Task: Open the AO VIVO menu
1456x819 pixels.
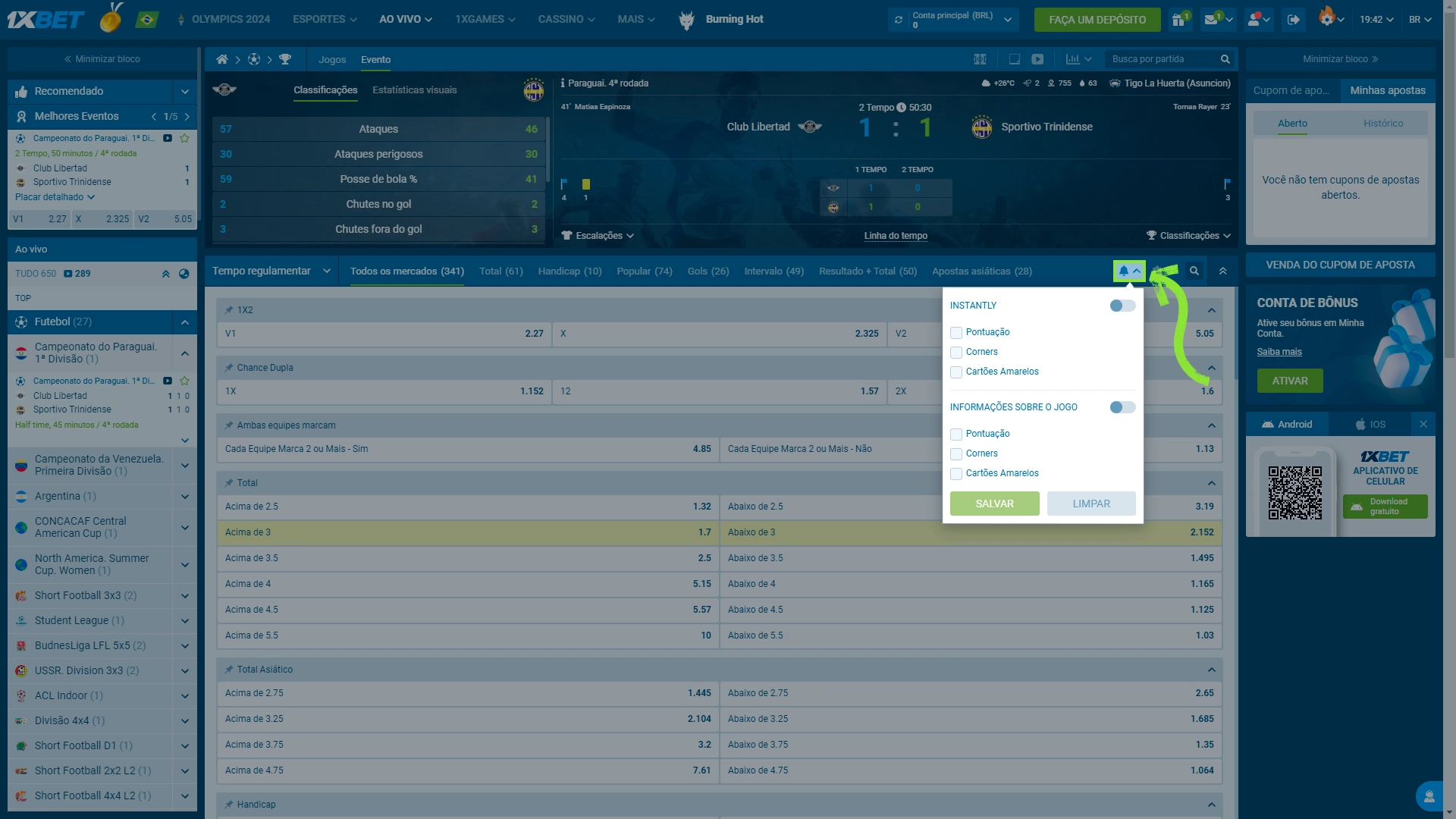Action: (406, 20)
